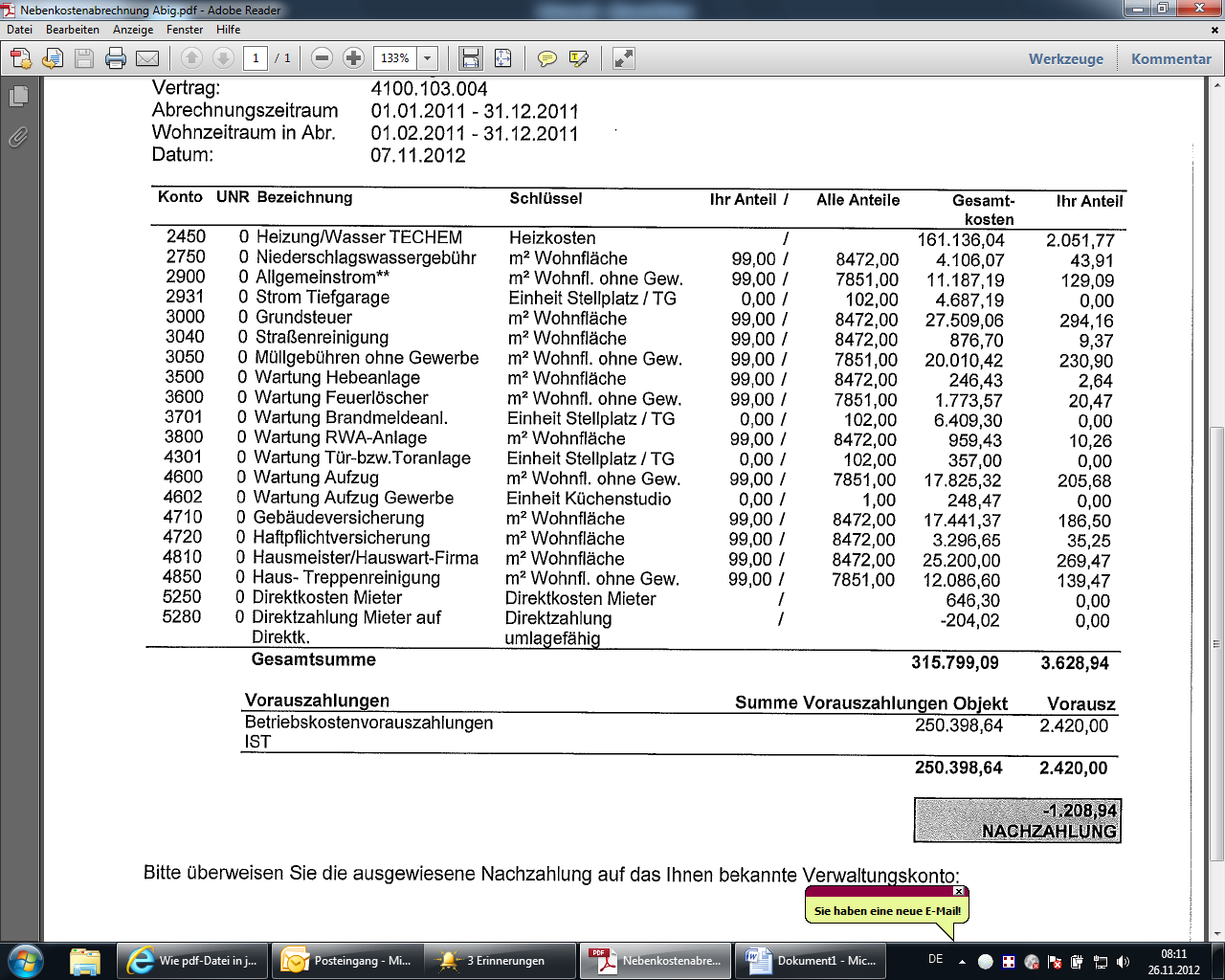Switch to read mode view
The width and height of the screenshot is (1225, 980).
point(624,58)
